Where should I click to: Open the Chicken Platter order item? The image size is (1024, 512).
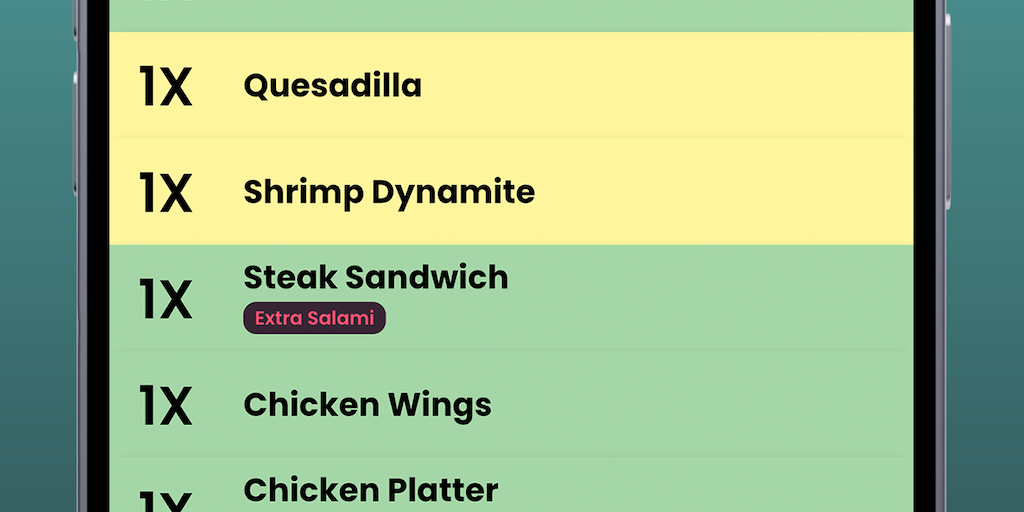[371, 490]
